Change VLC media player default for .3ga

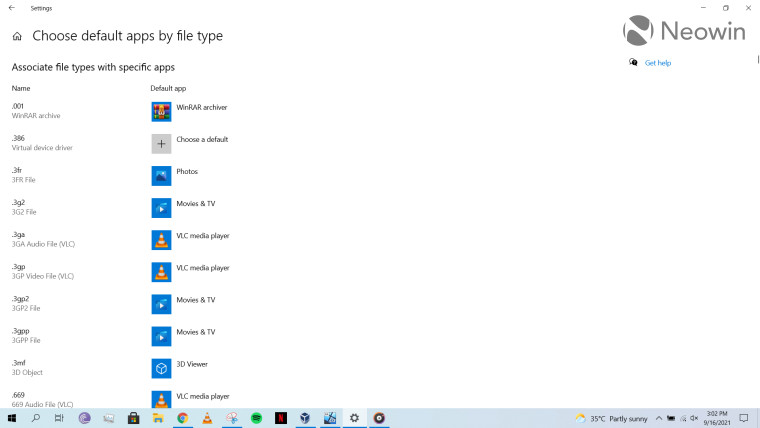pyautogui.click(x=190, y=240)
